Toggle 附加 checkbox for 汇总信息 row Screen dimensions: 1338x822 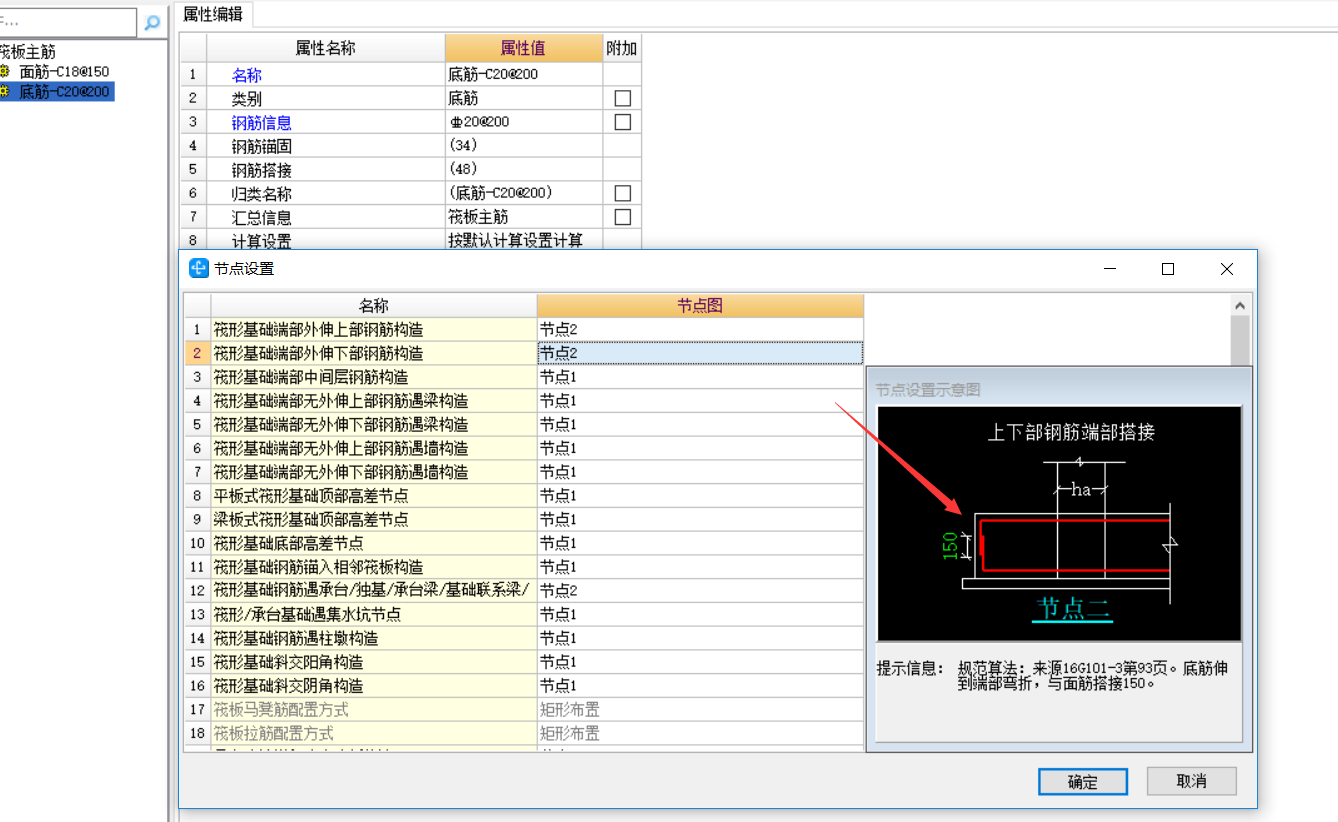point(623,217)
